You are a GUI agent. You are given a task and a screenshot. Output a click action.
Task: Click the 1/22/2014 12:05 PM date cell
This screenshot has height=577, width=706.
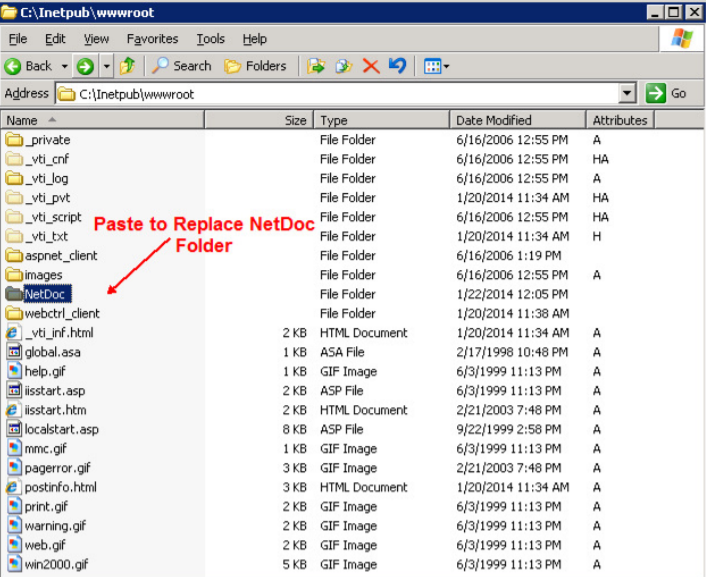(512, 294)
